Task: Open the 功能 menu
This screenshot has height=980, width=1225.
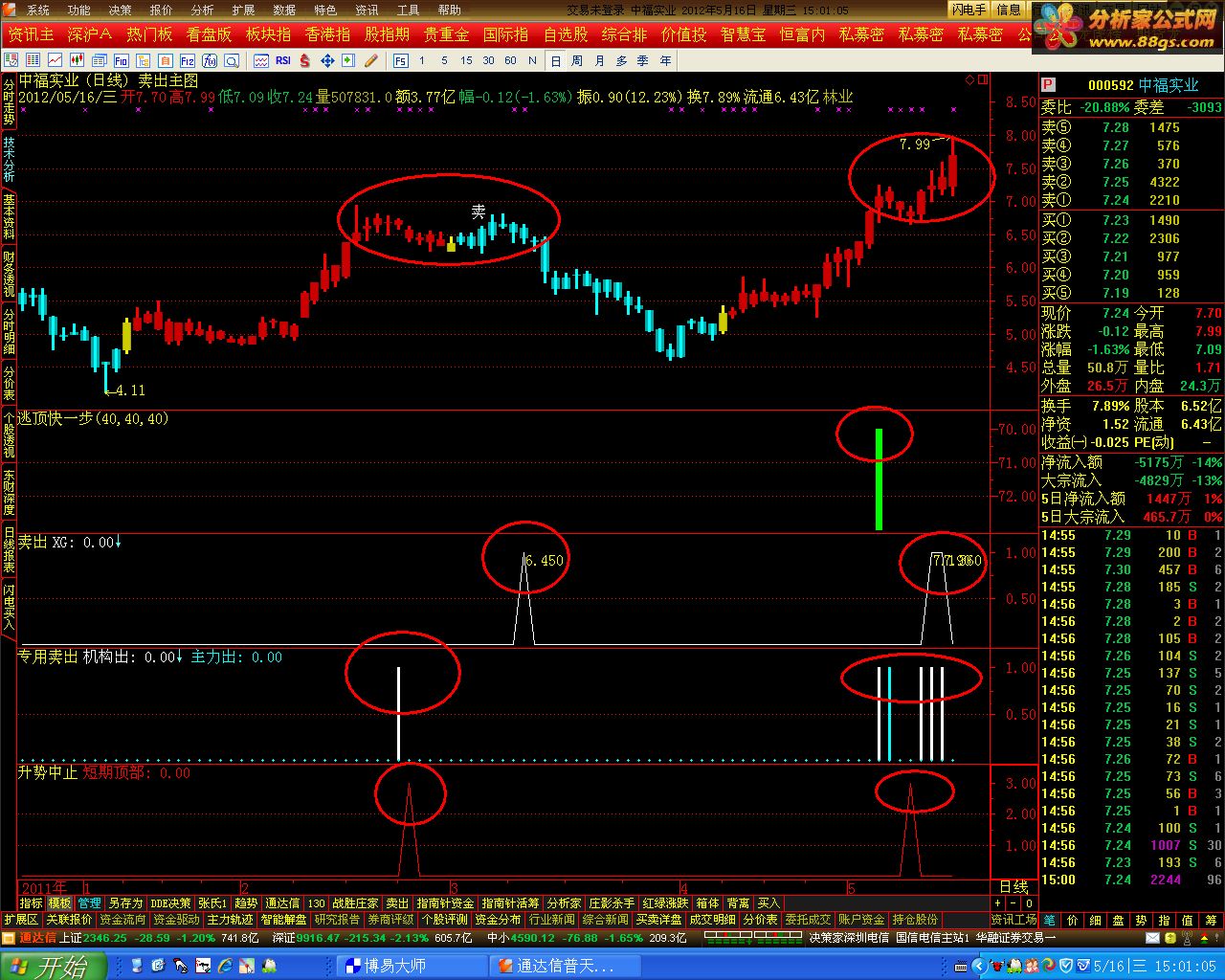Action: (x=78, y=11)
